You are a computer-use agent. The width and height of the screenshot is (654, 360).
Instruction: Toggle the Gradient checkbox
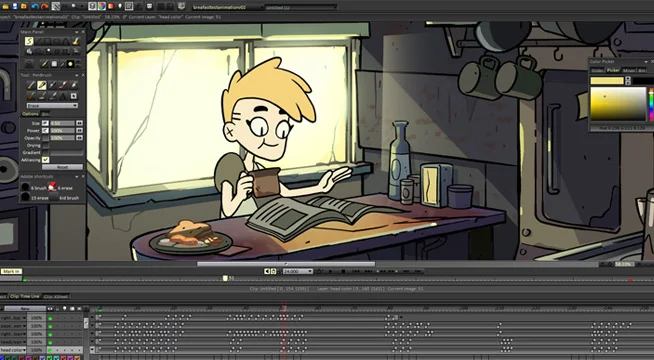45,153
